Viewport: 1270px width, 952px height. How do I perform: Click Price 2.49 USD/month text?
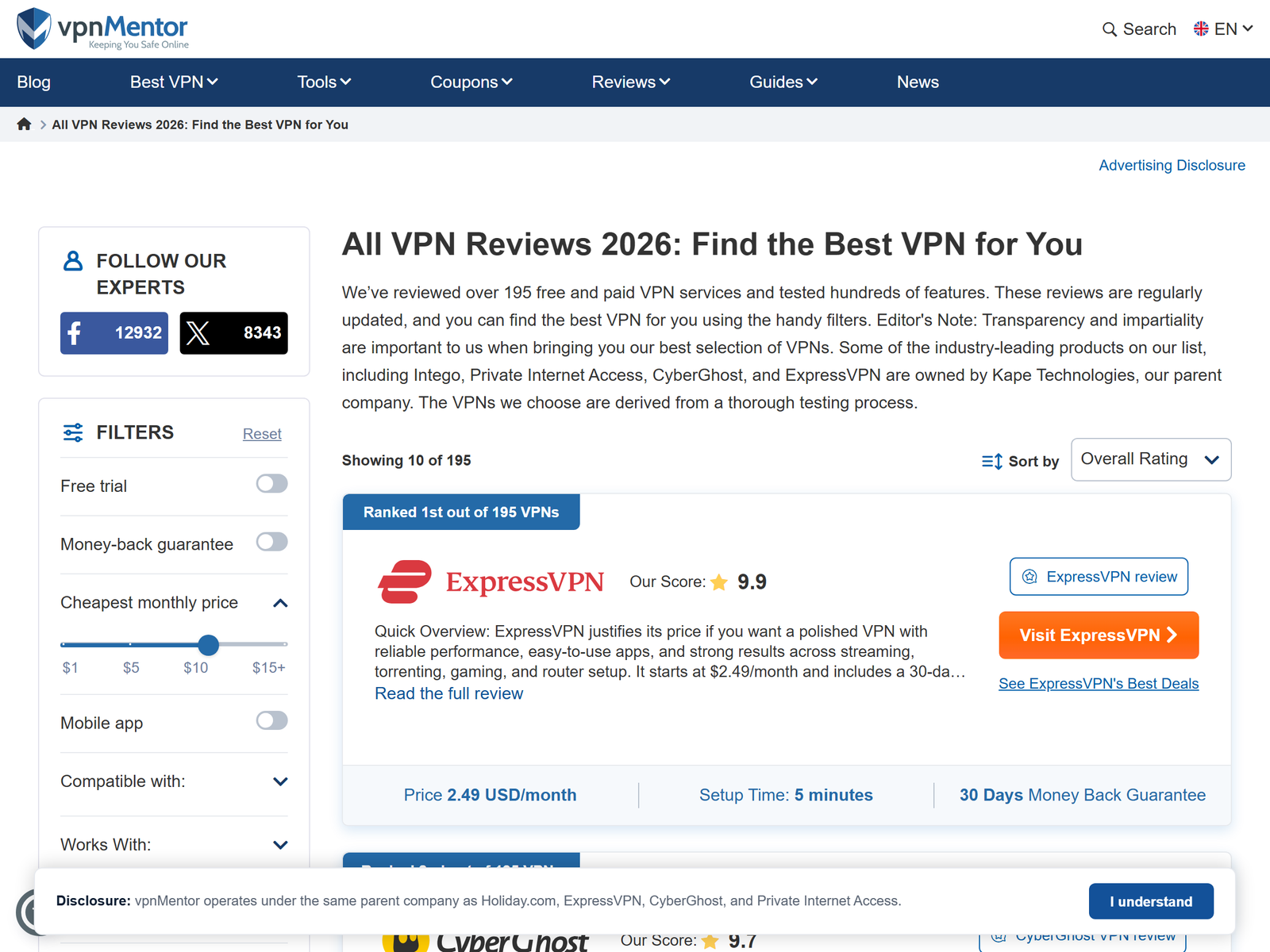(x=490, y=795)
